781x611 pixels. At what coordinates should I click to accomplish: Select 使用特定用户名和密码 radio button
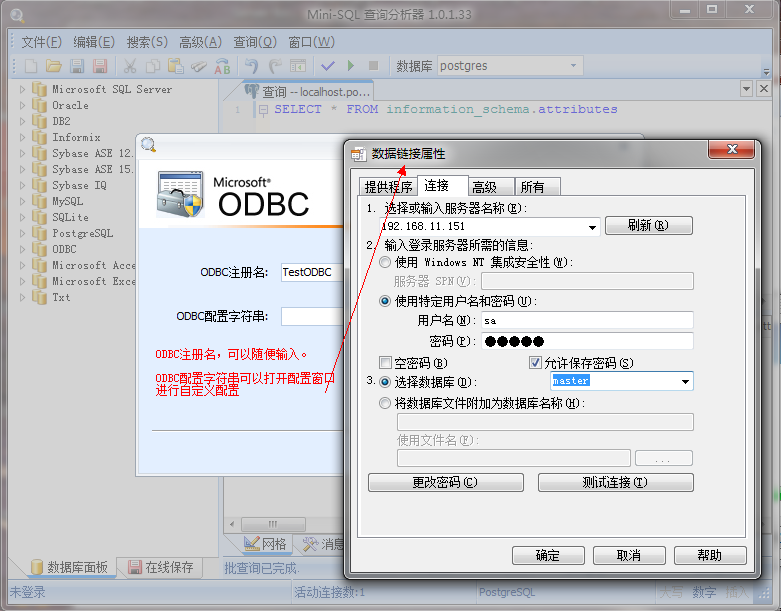point(385,301)
